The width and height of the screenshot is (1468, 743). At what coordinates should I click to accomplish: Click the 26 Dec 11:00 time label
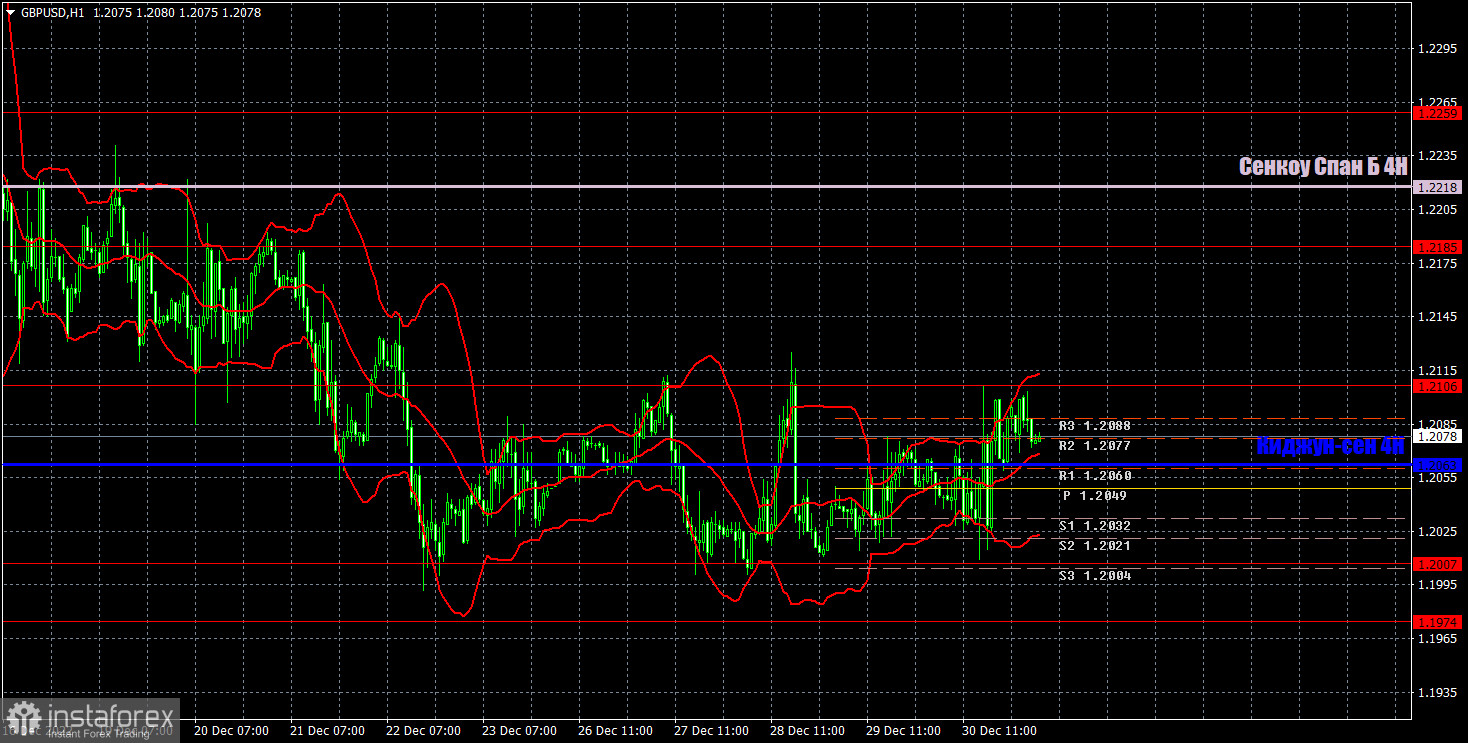click(x=617, y=731)
